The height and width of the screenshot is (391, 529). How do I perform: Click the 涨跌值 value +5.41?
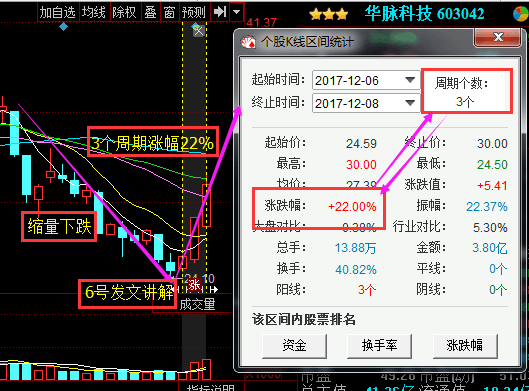492,186
